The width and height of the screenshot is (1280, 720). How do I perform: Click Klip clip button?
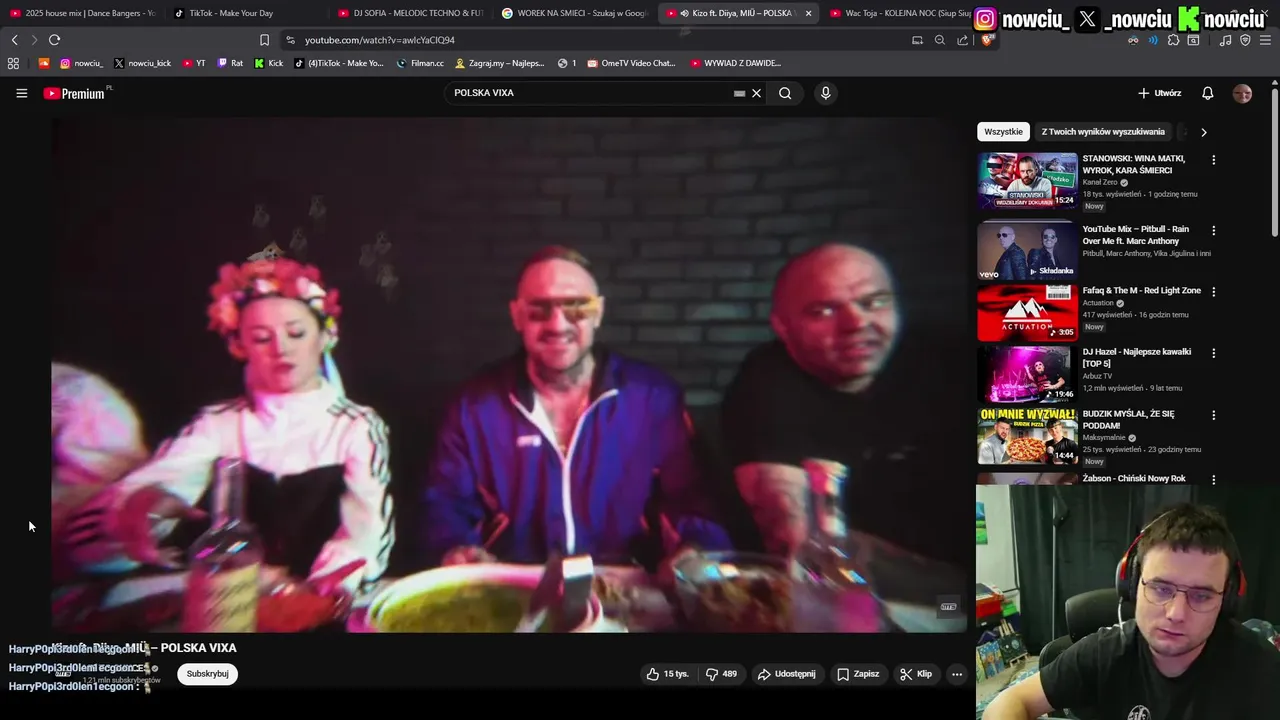pos(915,674)
